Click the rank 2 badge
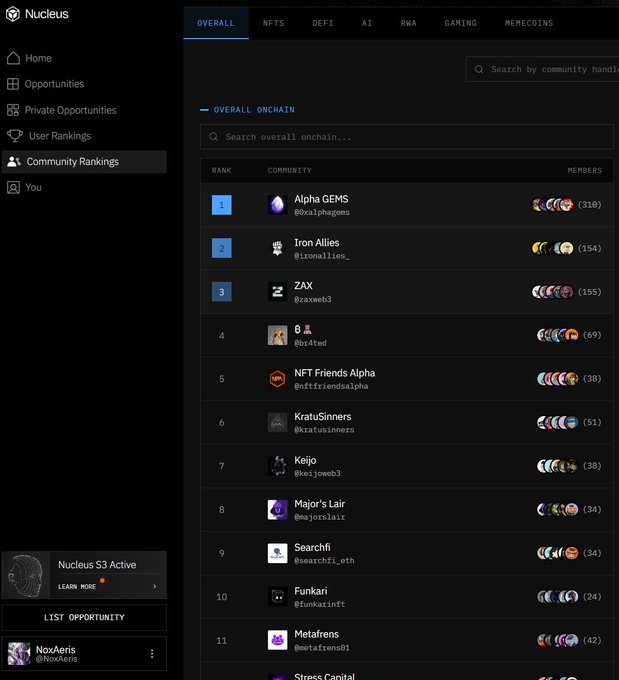619x680 pixels. pyautogui.click(x=222, y=248)
